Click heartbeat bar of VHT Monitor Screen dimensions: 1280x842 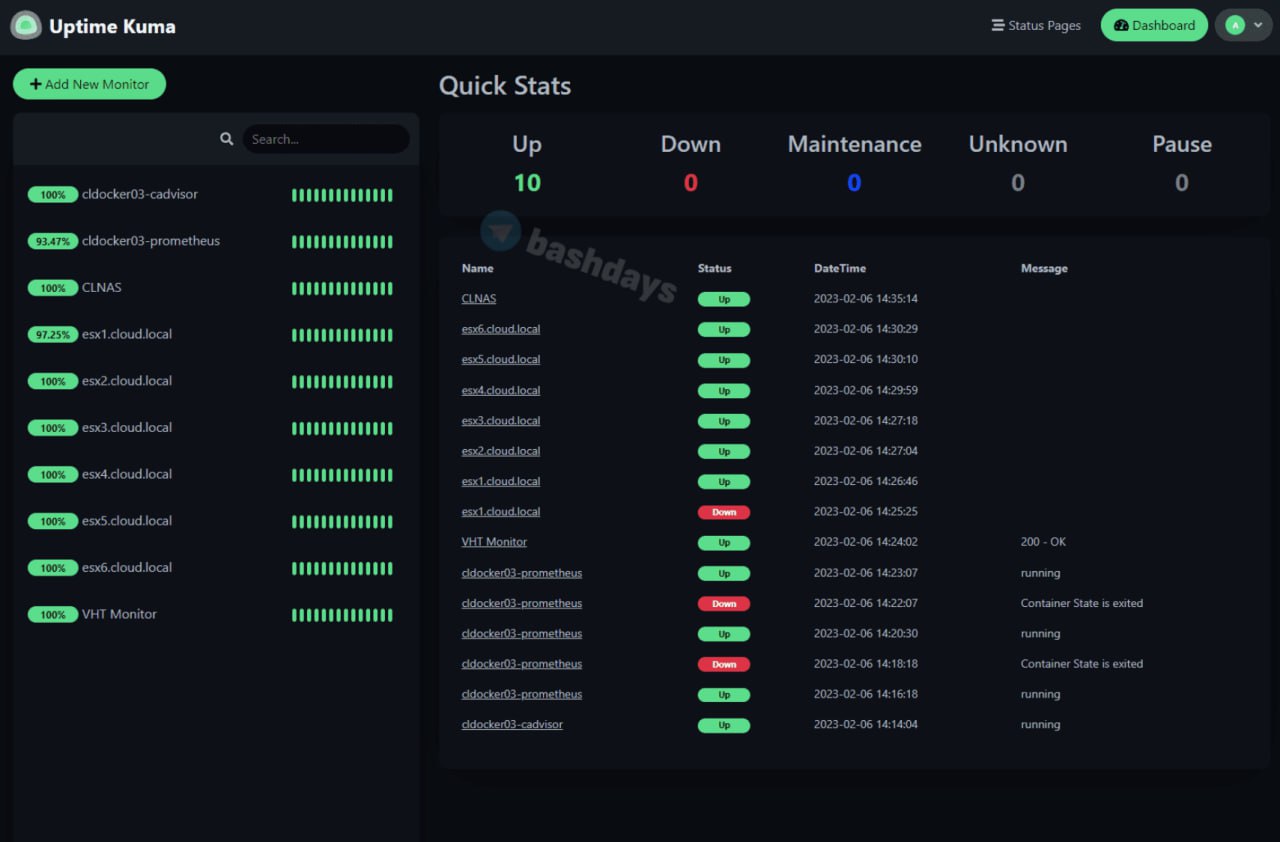coord(342,615)
